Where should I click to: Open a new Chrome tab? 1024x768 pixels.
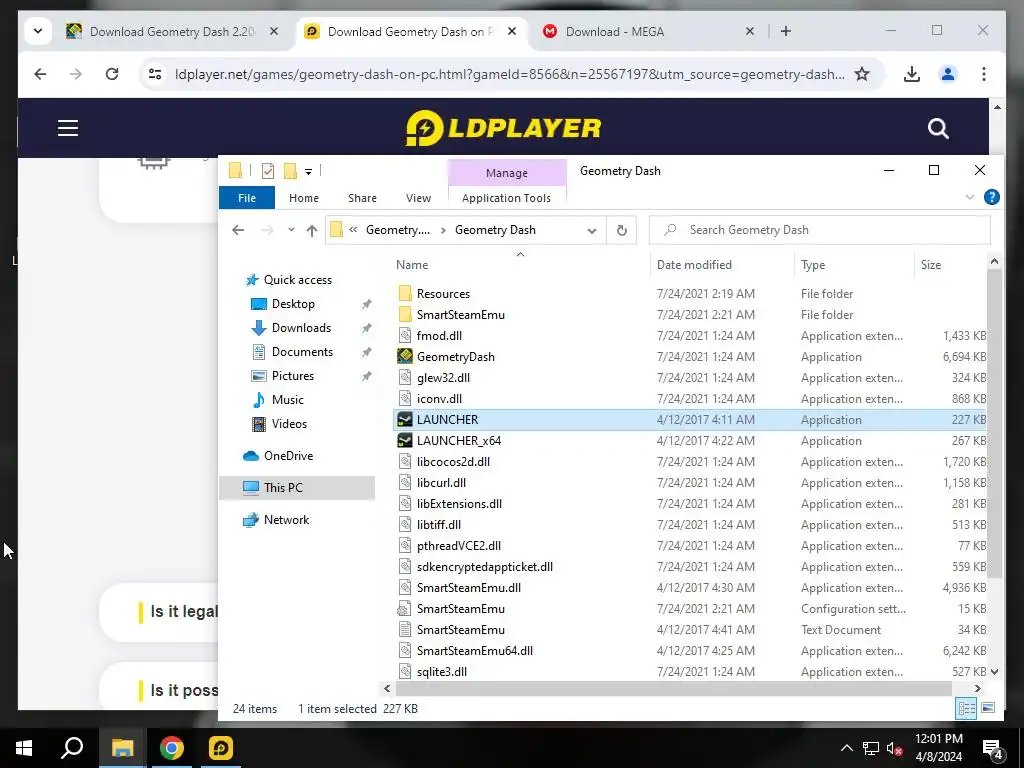[x=786, y=31]
